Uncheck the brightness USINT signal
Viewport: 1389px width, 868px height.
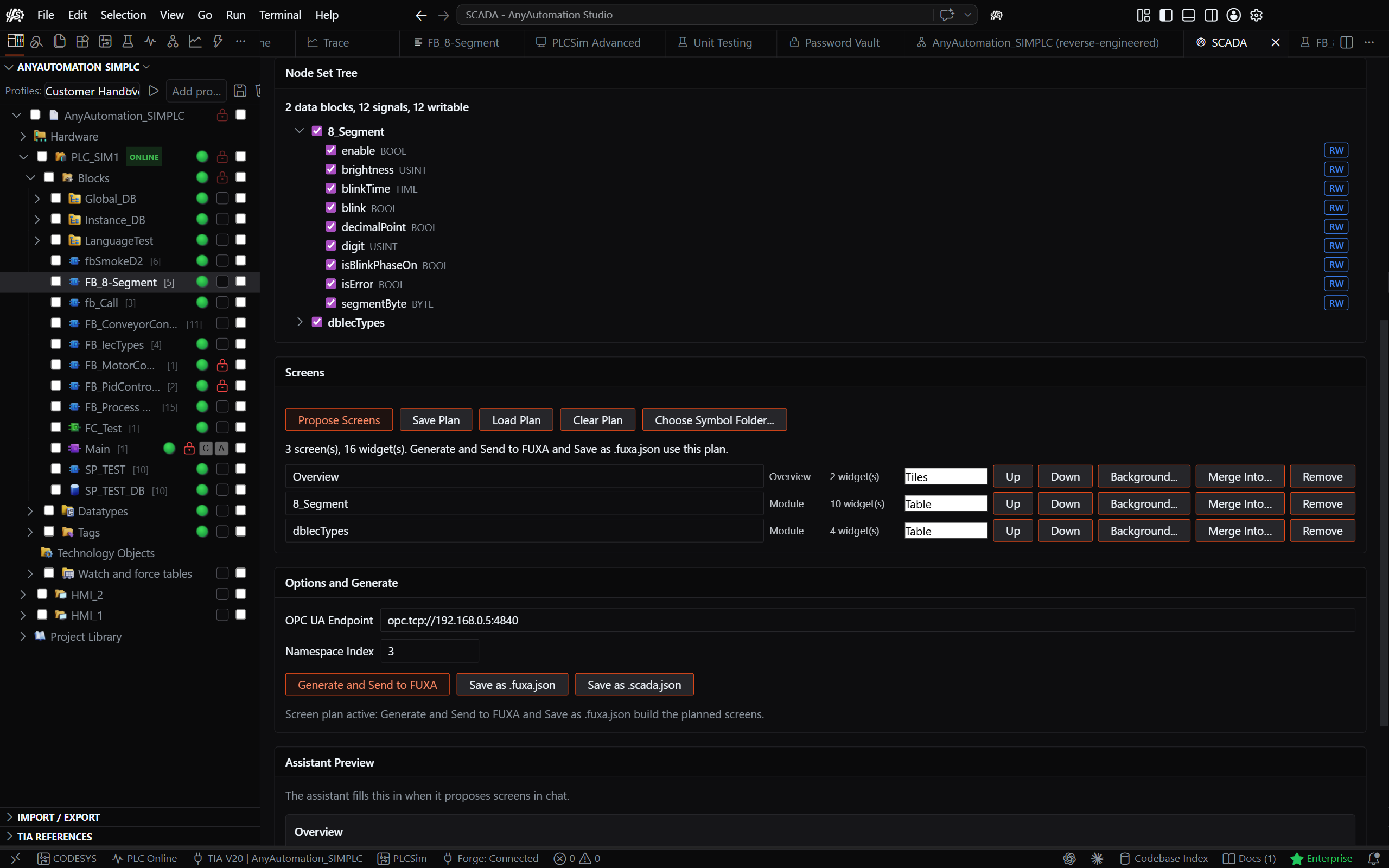(x=330, y=169)
